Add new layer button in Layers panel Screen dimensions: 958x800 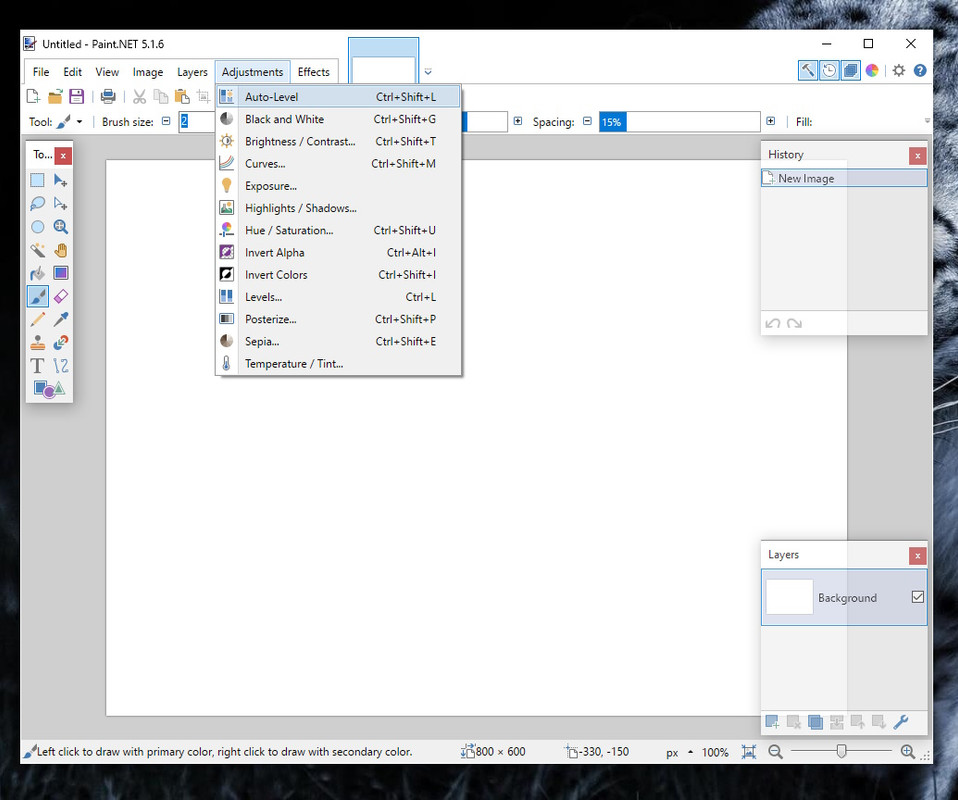tap(772, 722)
